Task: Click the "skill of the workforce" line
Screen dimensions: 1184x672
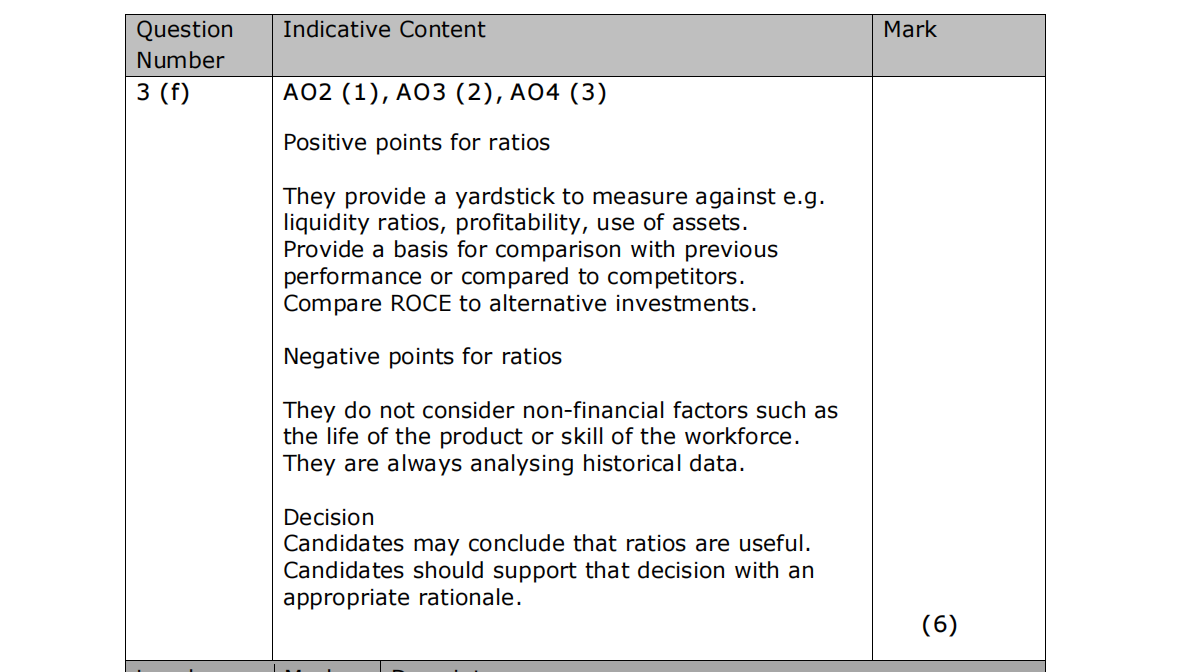Action: tap(541, 437)
